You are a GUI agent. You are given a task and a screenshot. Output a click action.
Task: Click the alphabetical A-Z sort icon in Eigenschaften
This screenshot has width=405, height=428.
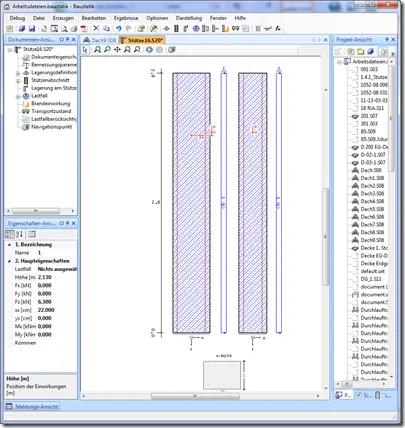coord(19,234)
